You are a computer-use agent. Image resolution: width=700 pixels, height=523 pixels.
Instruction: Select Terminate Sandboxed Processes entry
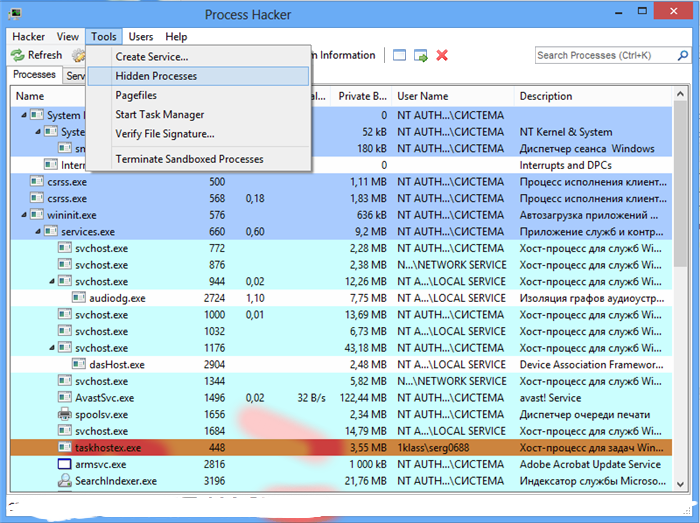(198, 159)
